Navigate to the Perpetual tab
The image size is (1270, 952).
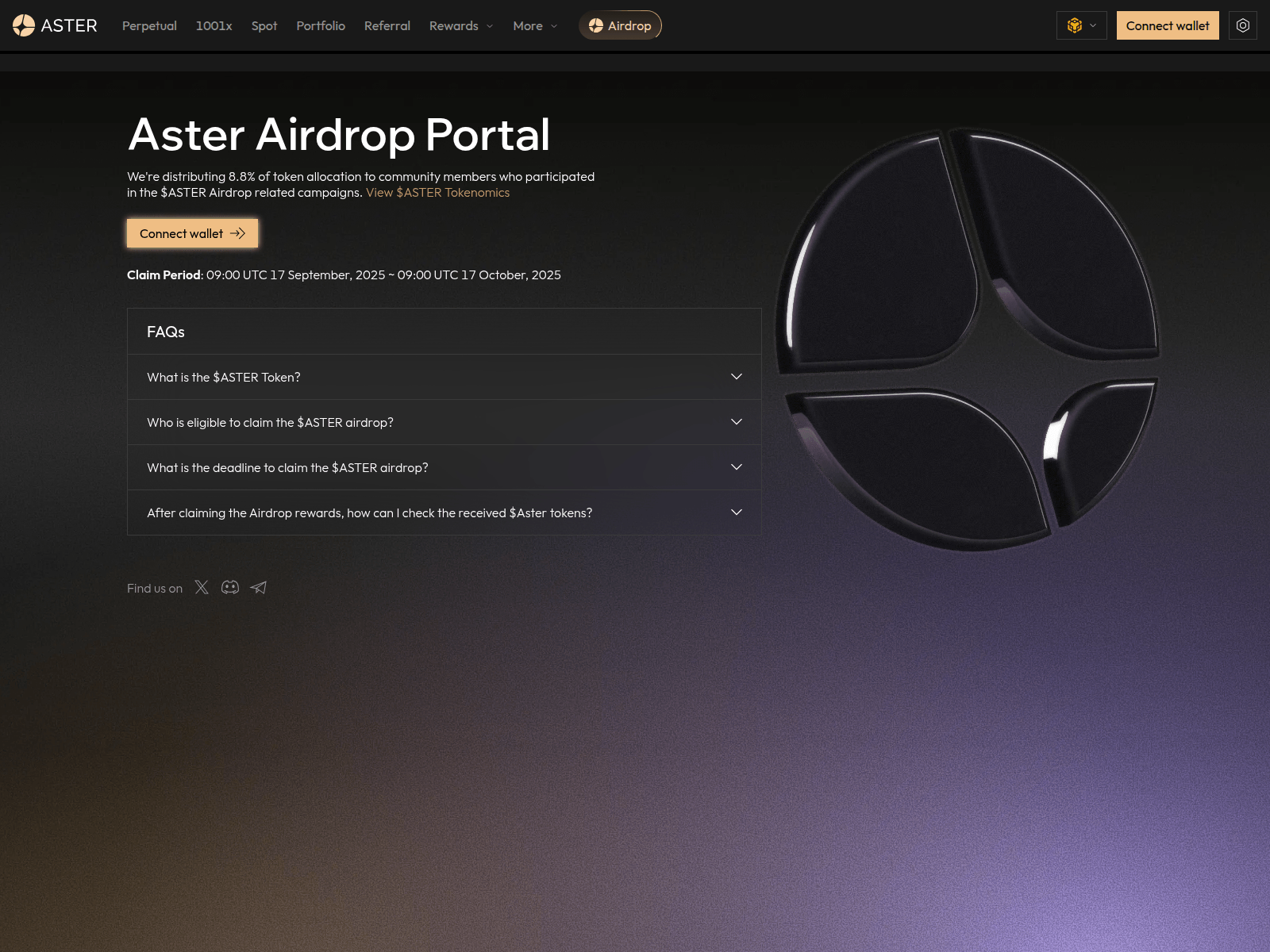point(148,25)
